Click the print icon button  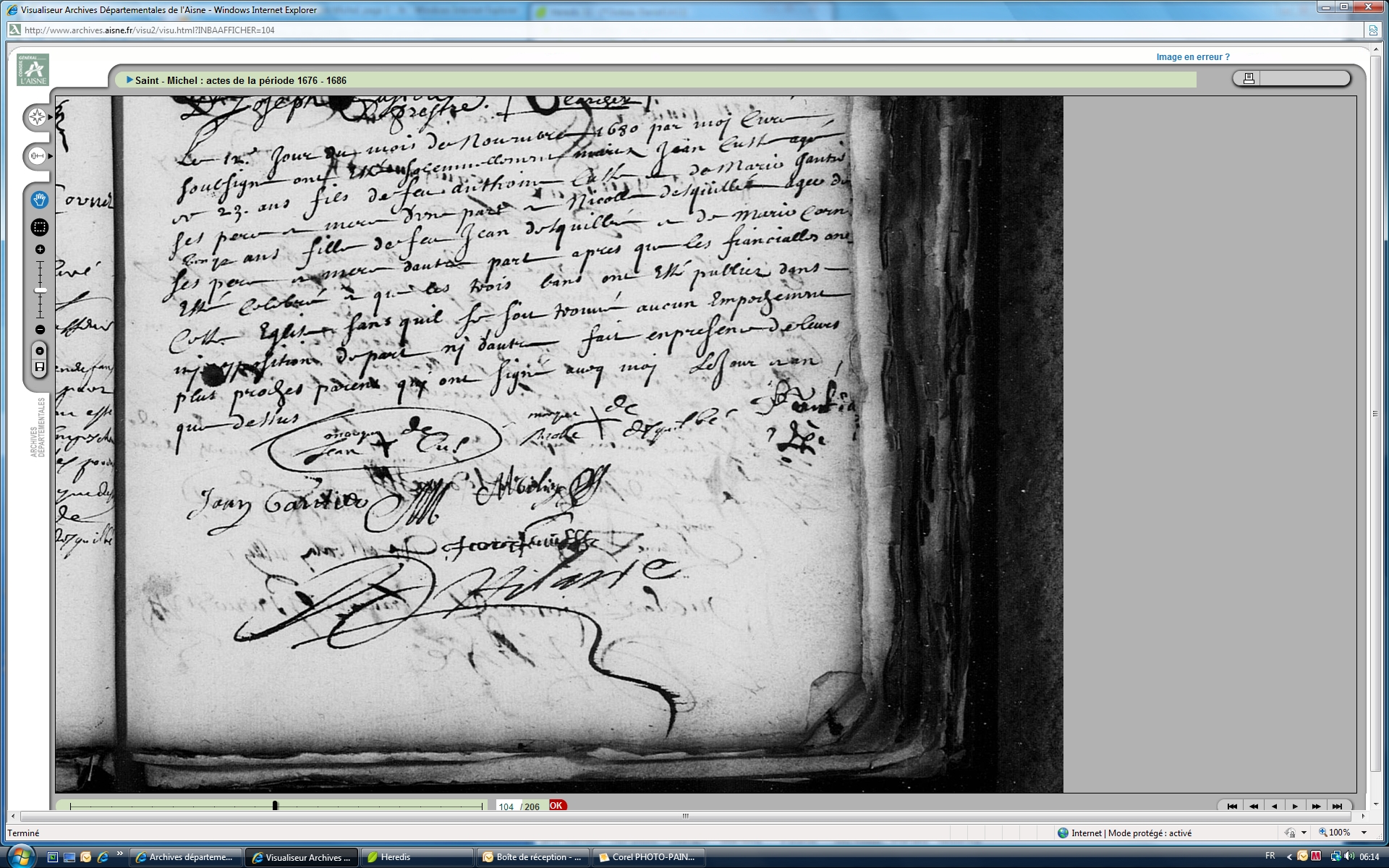pos(1248,78)
